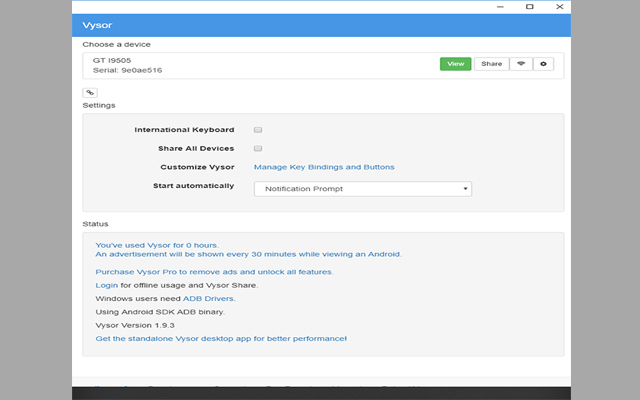Screen dimensions: 640x400
Task: Click the wireless connection icon
Action: [520, 64]
